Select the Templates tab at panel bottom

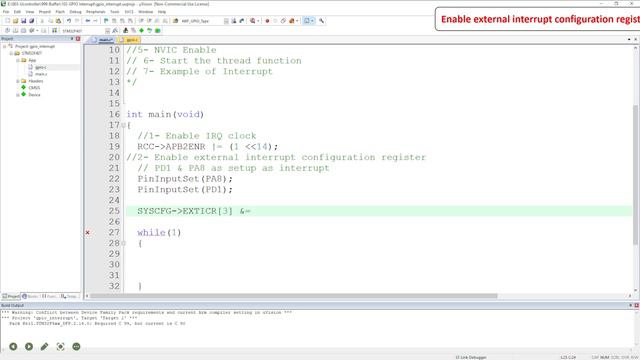[x=69, y=296]
